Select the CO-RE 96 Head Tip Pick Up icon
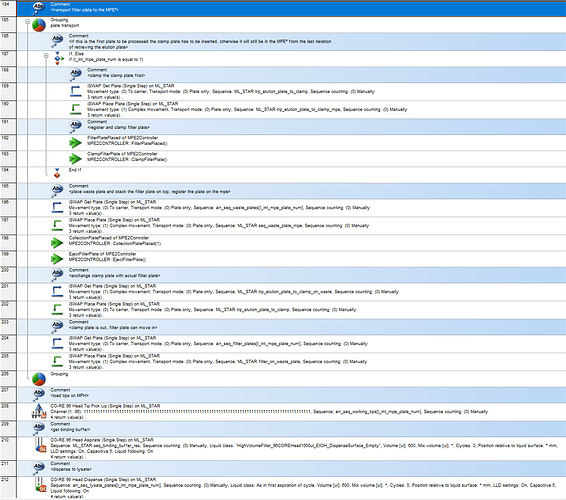The image size is (566, 500). [39, 412]
